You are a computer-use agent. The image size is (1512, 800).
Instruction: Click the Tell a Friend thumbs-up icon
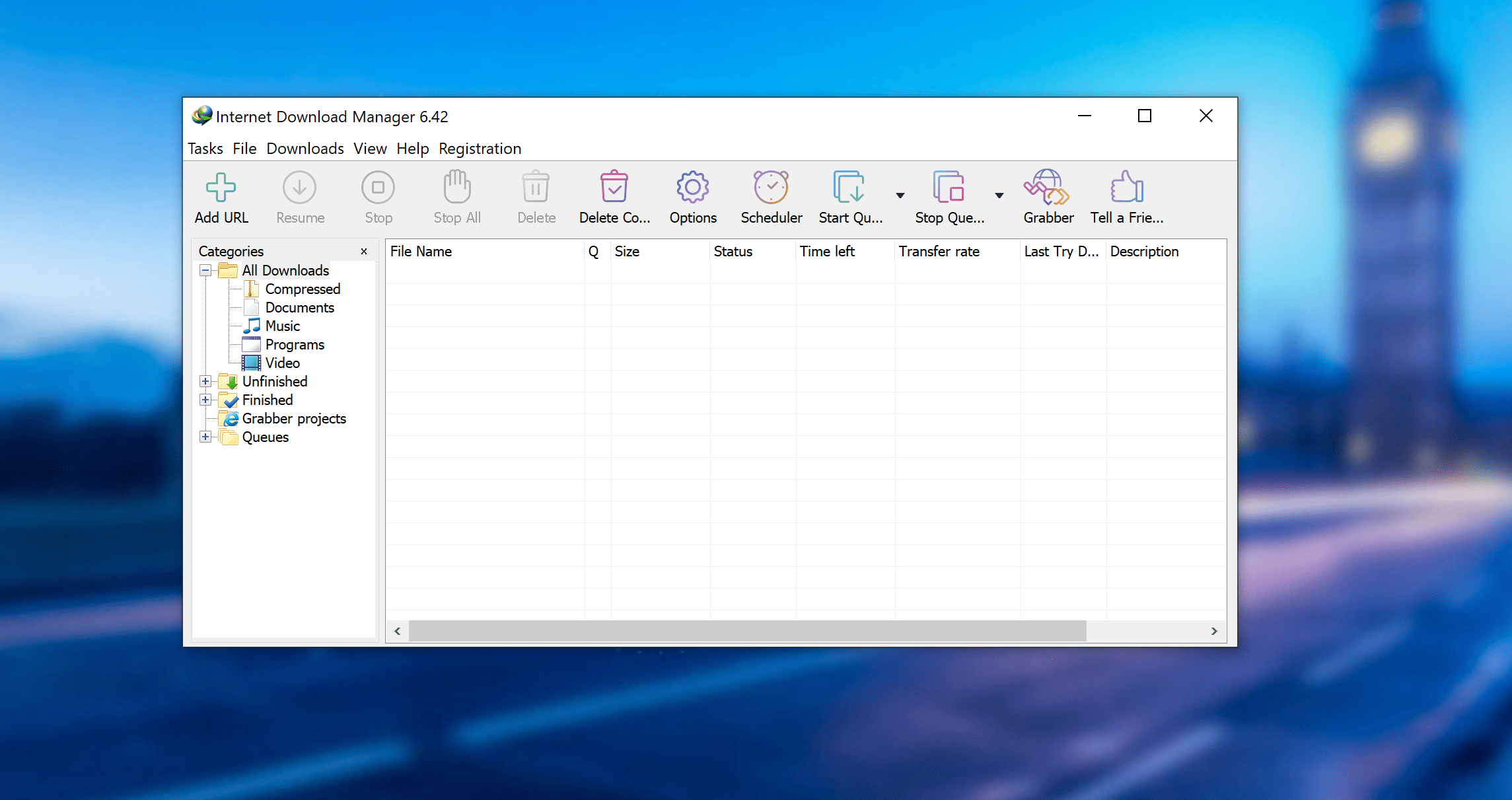(1126, 188)
